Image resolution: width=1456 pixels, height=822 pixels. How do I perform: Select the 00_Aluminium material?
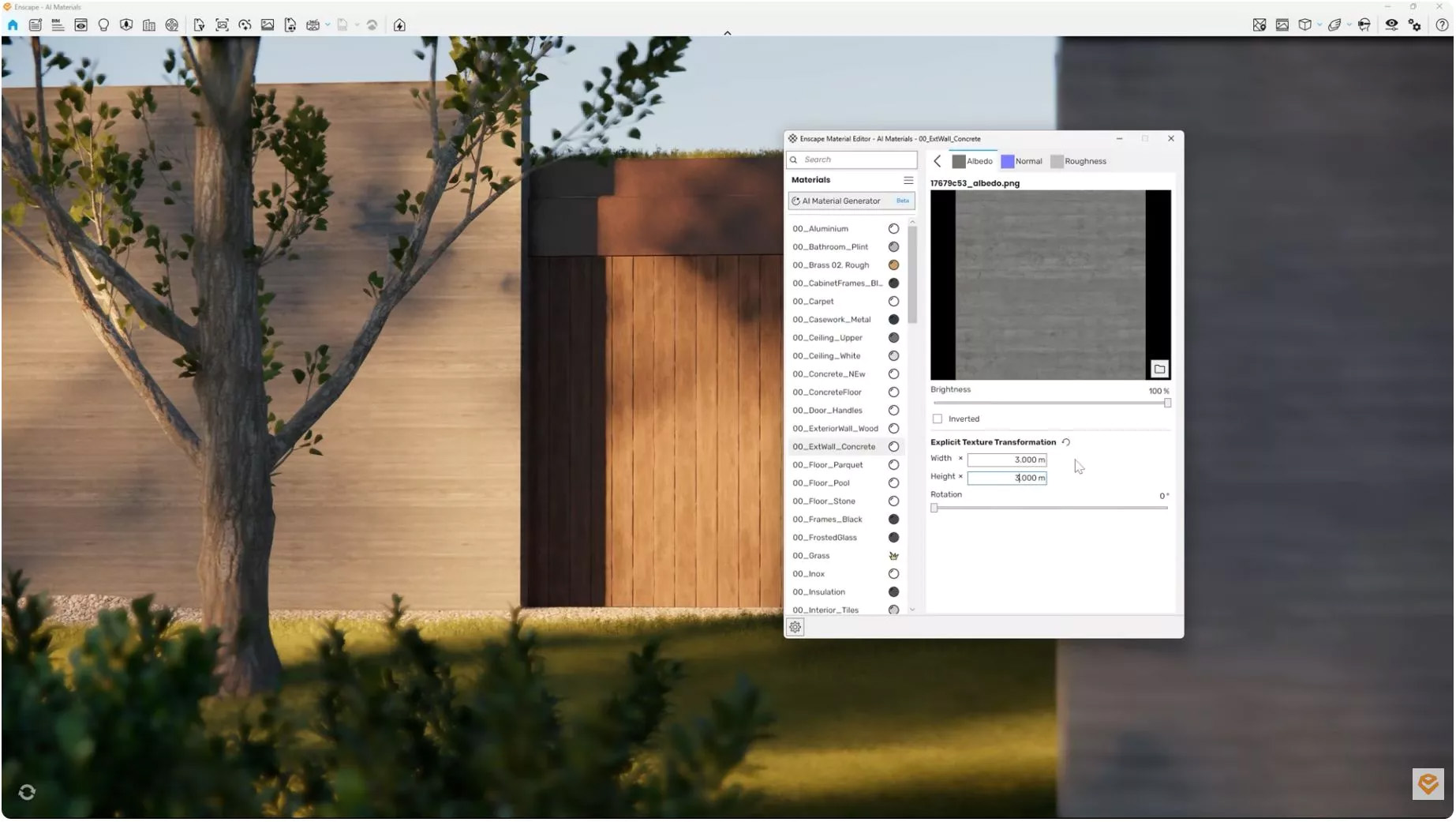[846, 229]
